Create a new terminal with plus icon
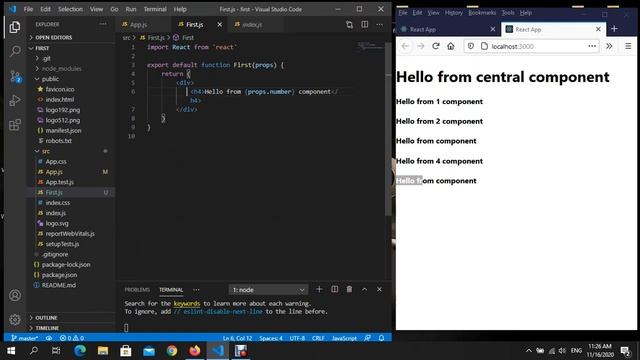640x360 pixels. [x=319, y=289]
